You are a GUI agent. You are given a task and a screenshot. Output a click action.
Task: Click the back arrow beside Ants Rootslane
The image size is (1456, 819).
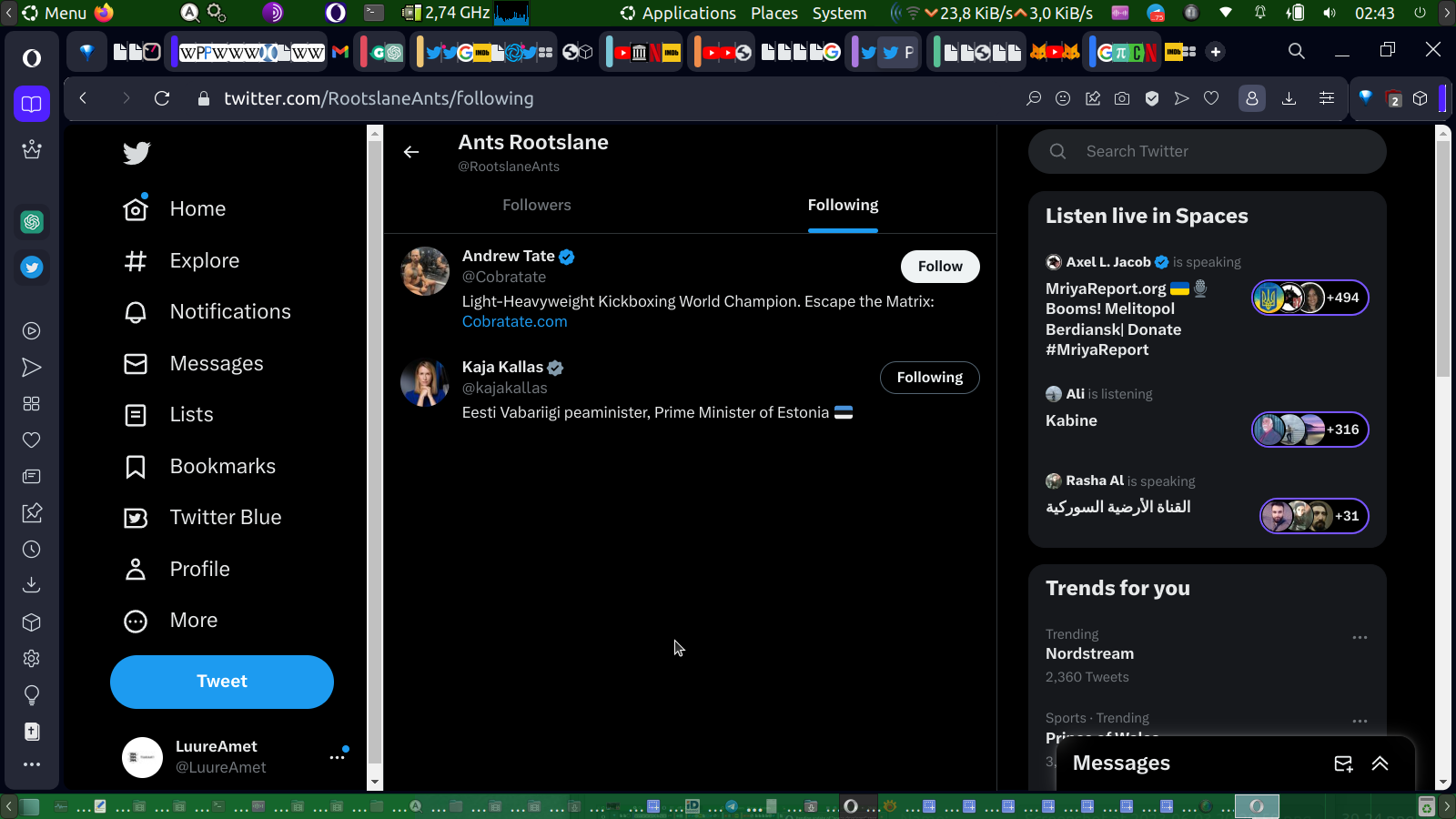pyautogui.click(x=411, y=152)
